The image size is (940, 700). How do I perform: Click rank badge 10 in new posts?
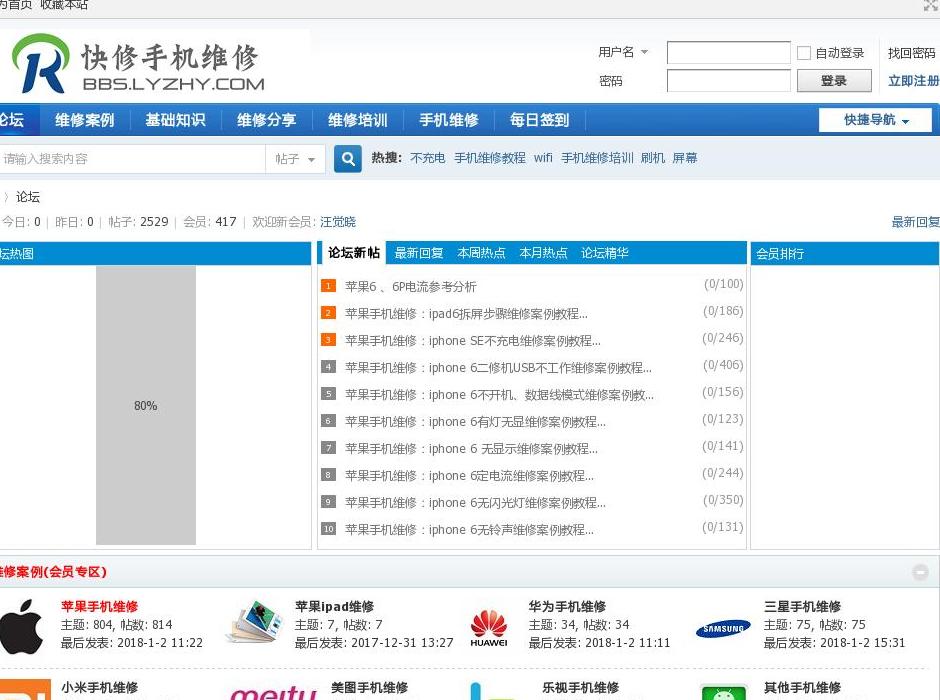pos(328,529)
